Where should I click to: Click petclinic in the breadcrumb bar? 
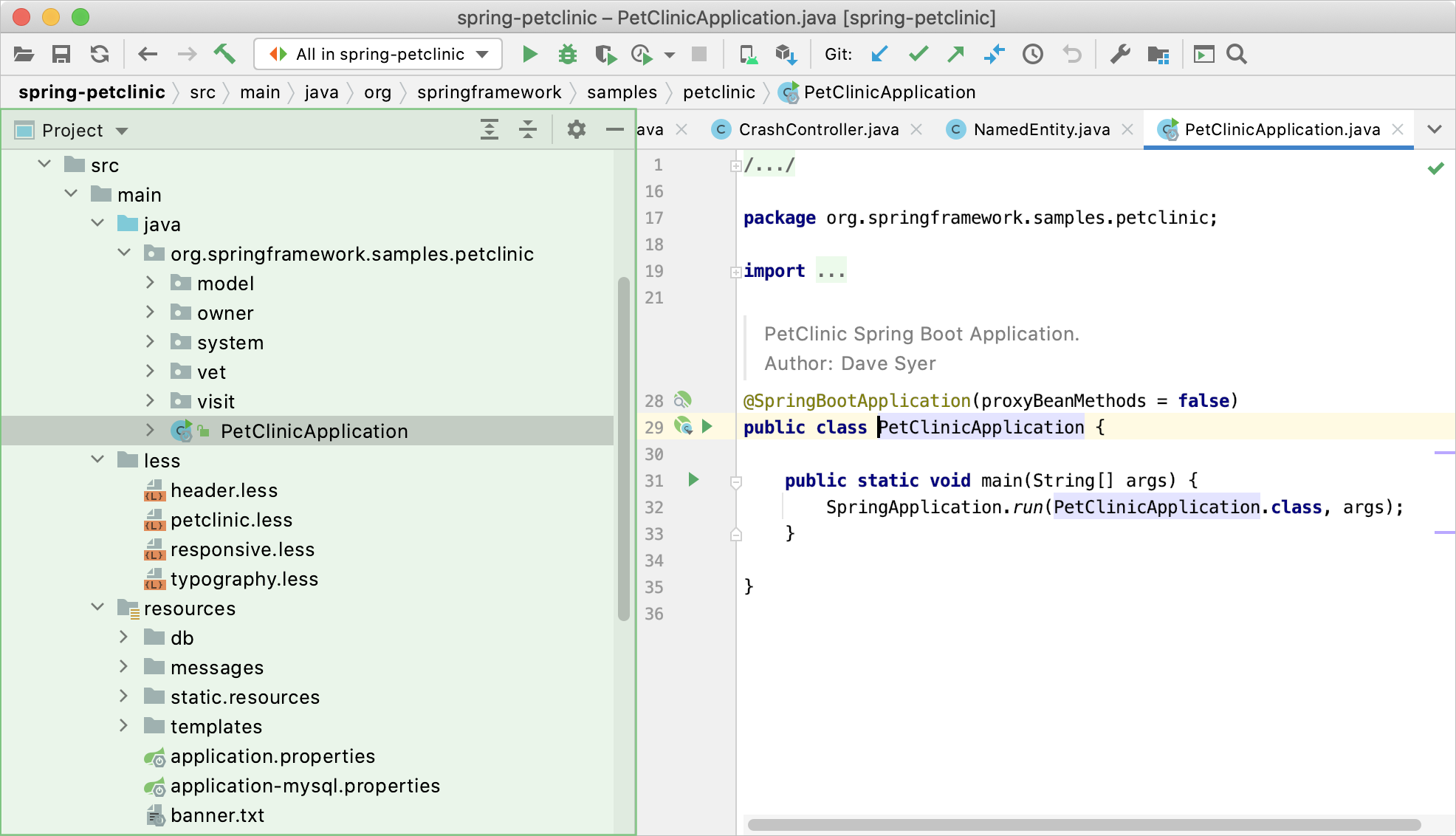tap(718, 92)
